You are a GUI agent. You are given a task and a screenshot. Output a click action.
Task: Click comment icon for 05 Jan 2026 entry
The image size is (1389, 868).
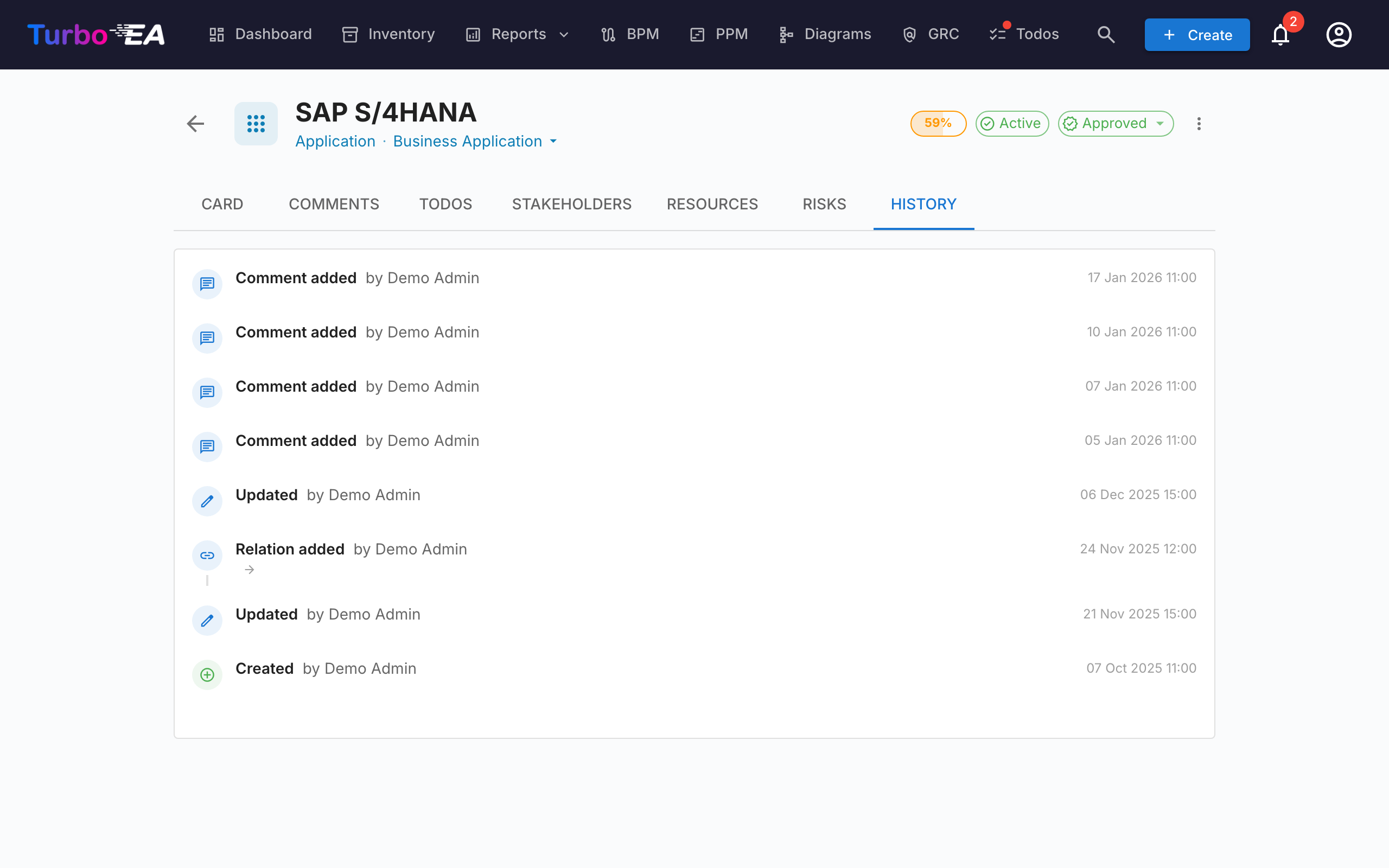tap(207, 446)
